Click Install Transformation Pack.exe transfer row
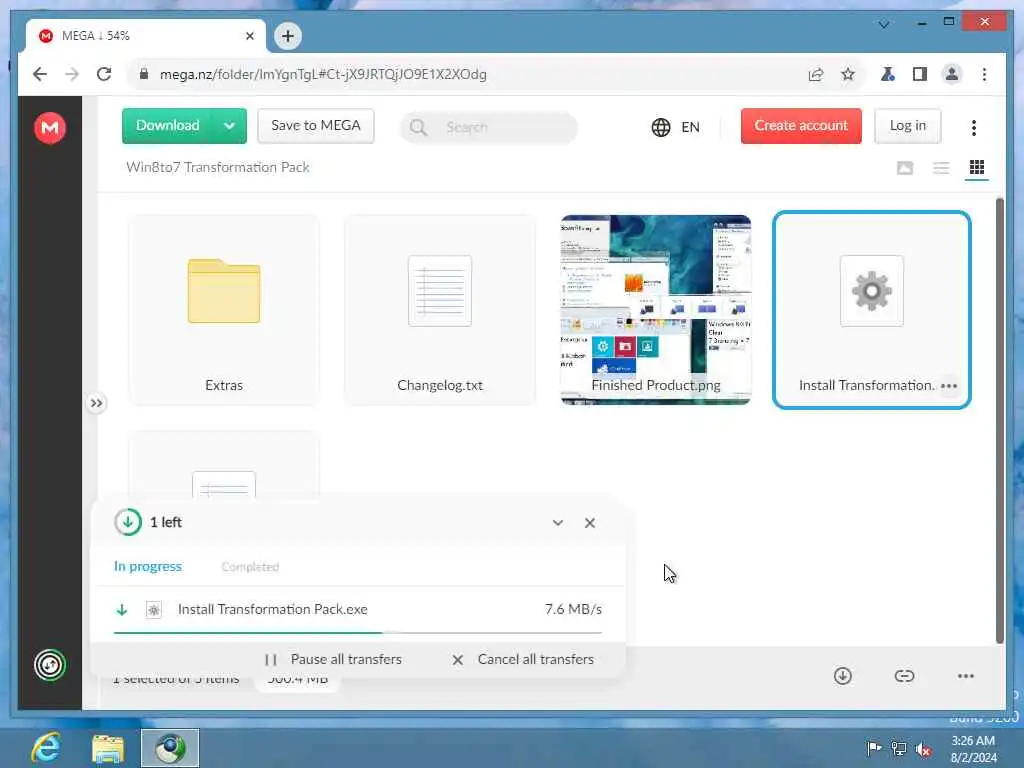 tap(358, 609)
